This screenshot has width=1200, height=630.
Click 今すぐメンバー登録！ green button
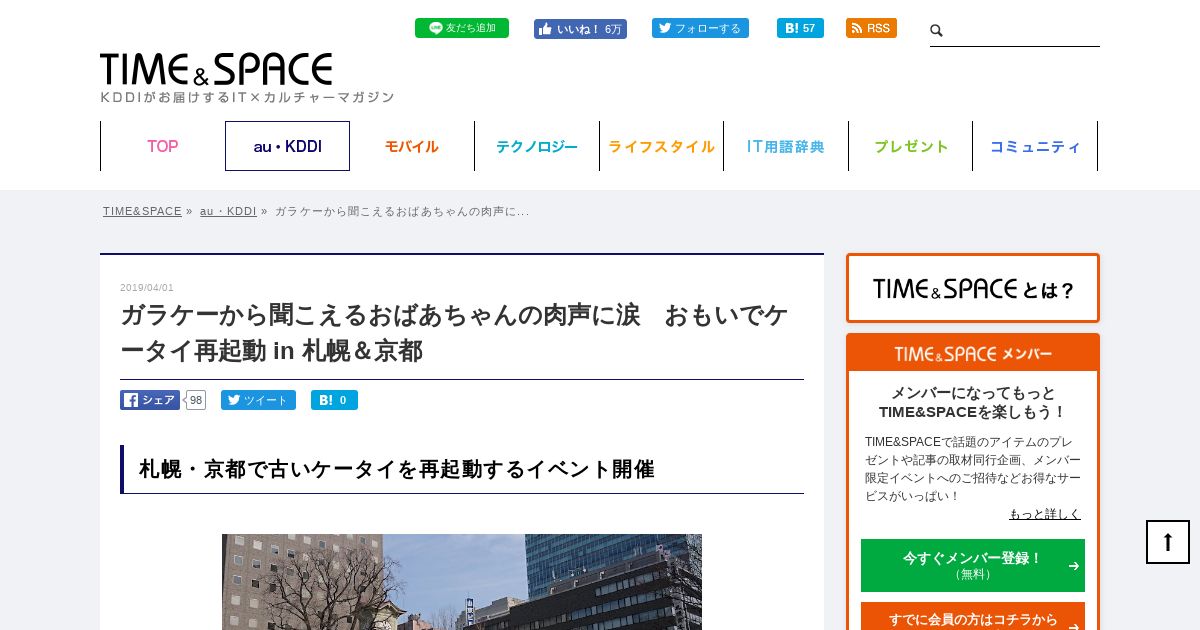tap(973, 565)
